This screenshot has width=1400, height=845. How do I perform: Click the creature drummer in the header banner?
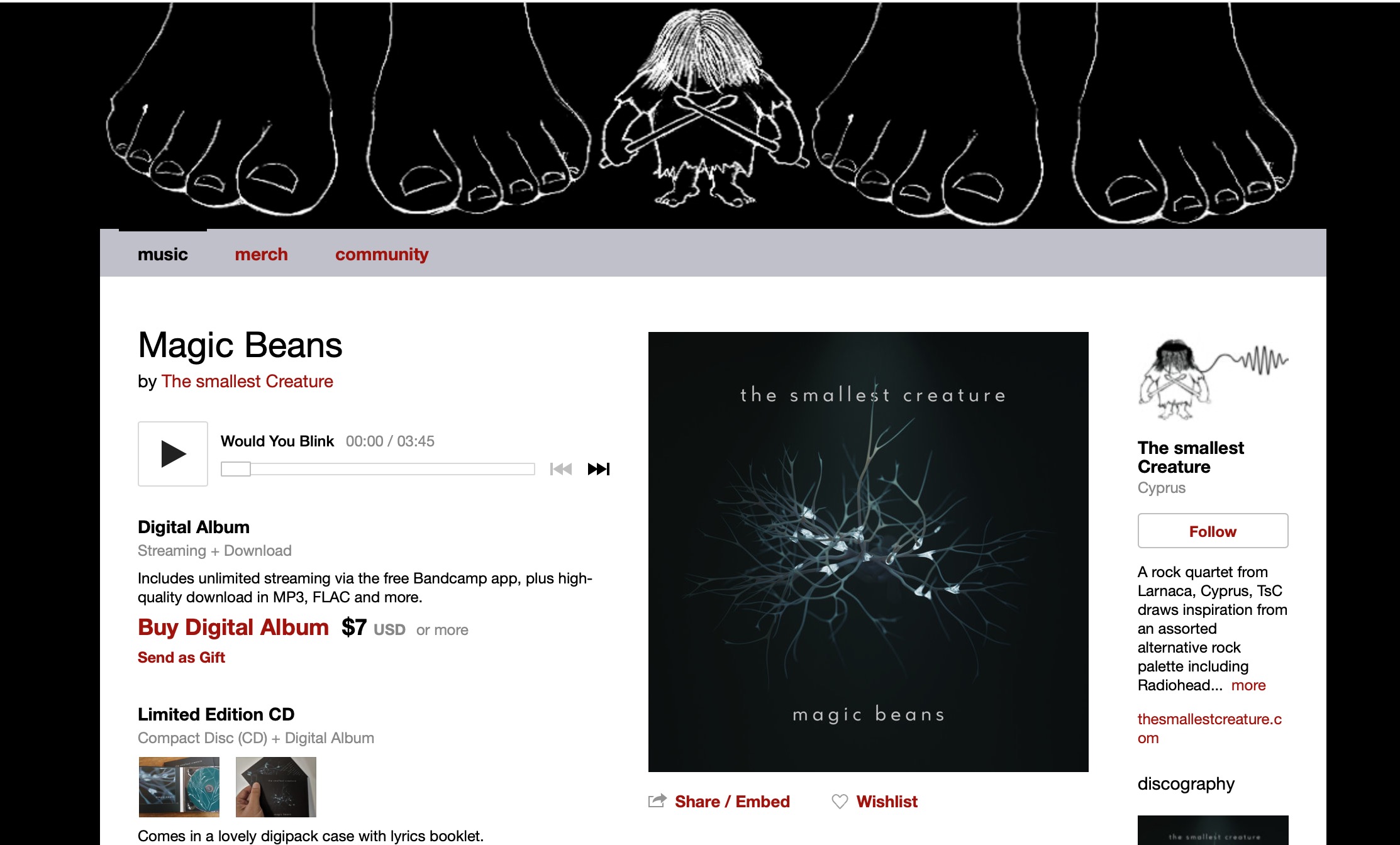[703, 107]
